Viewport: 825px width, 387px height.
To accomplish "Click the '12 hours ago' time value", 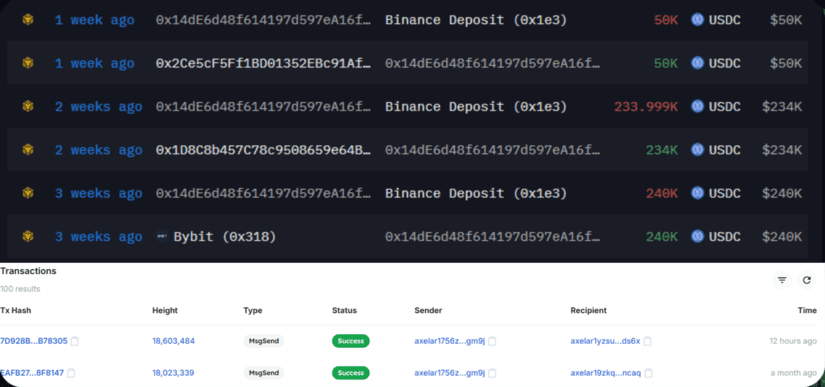I will tap(793, 341).
